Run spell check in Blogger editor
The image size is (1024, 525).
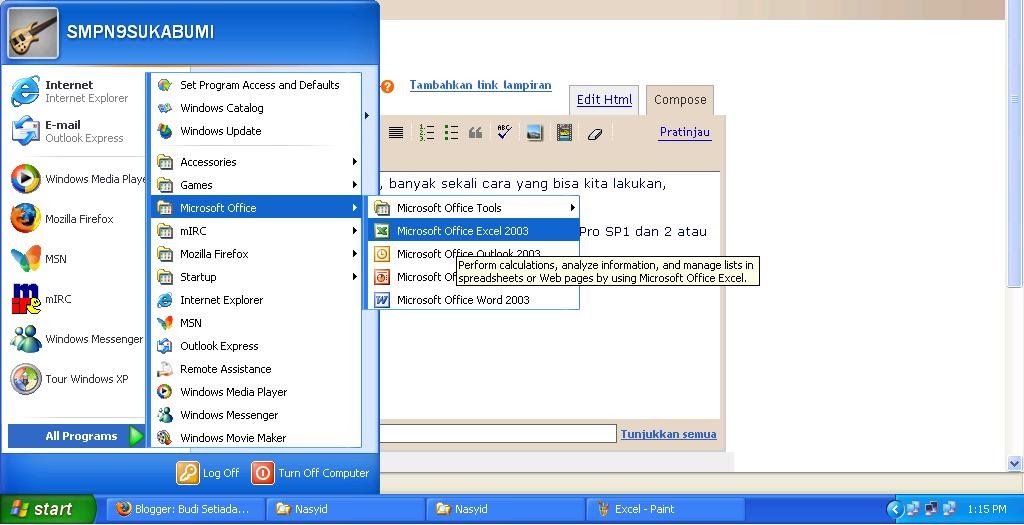[x=504, y=132]
